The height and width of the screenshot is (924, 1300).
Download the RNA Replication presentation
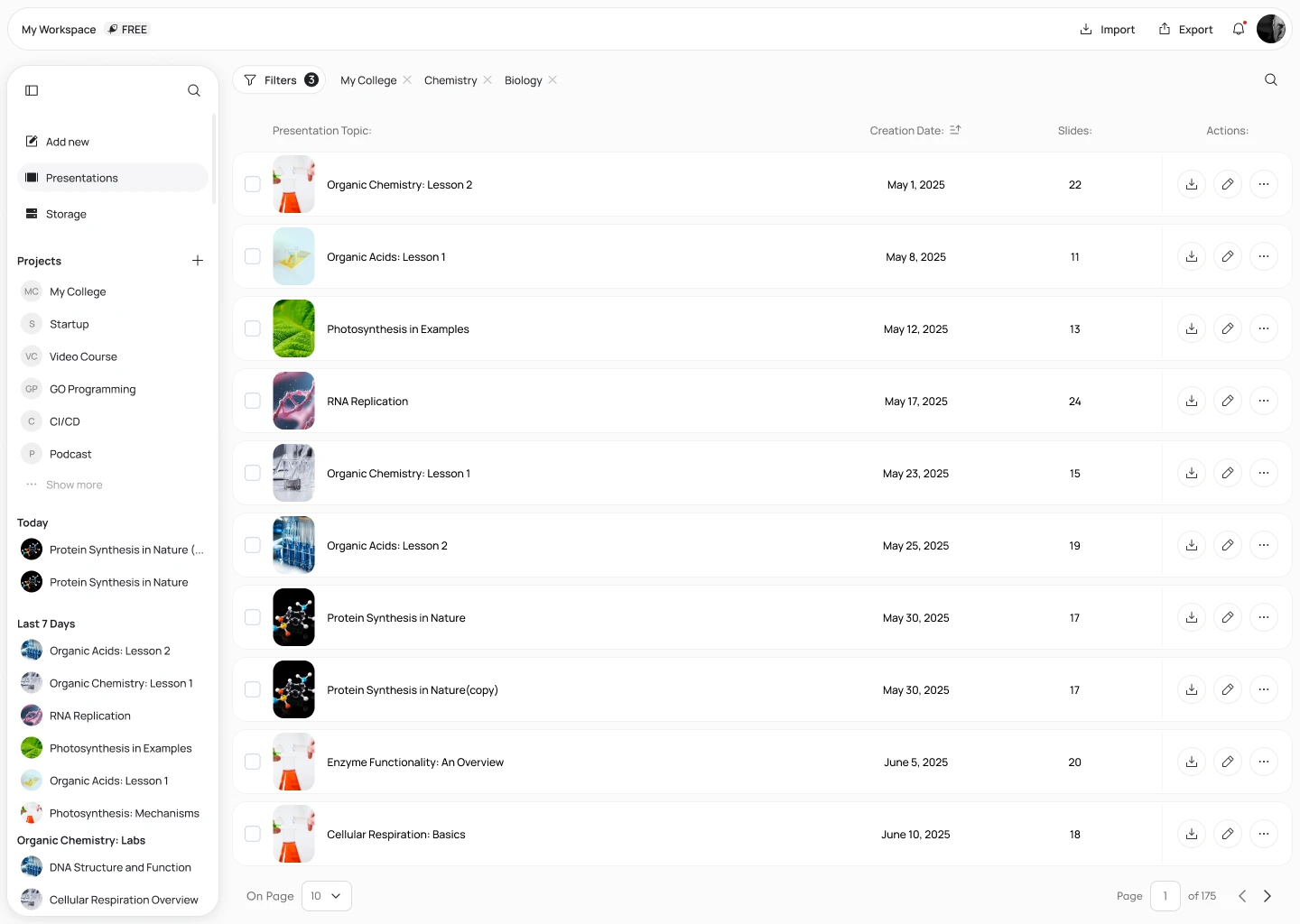pyautogui.click(x=1191, y=401)
